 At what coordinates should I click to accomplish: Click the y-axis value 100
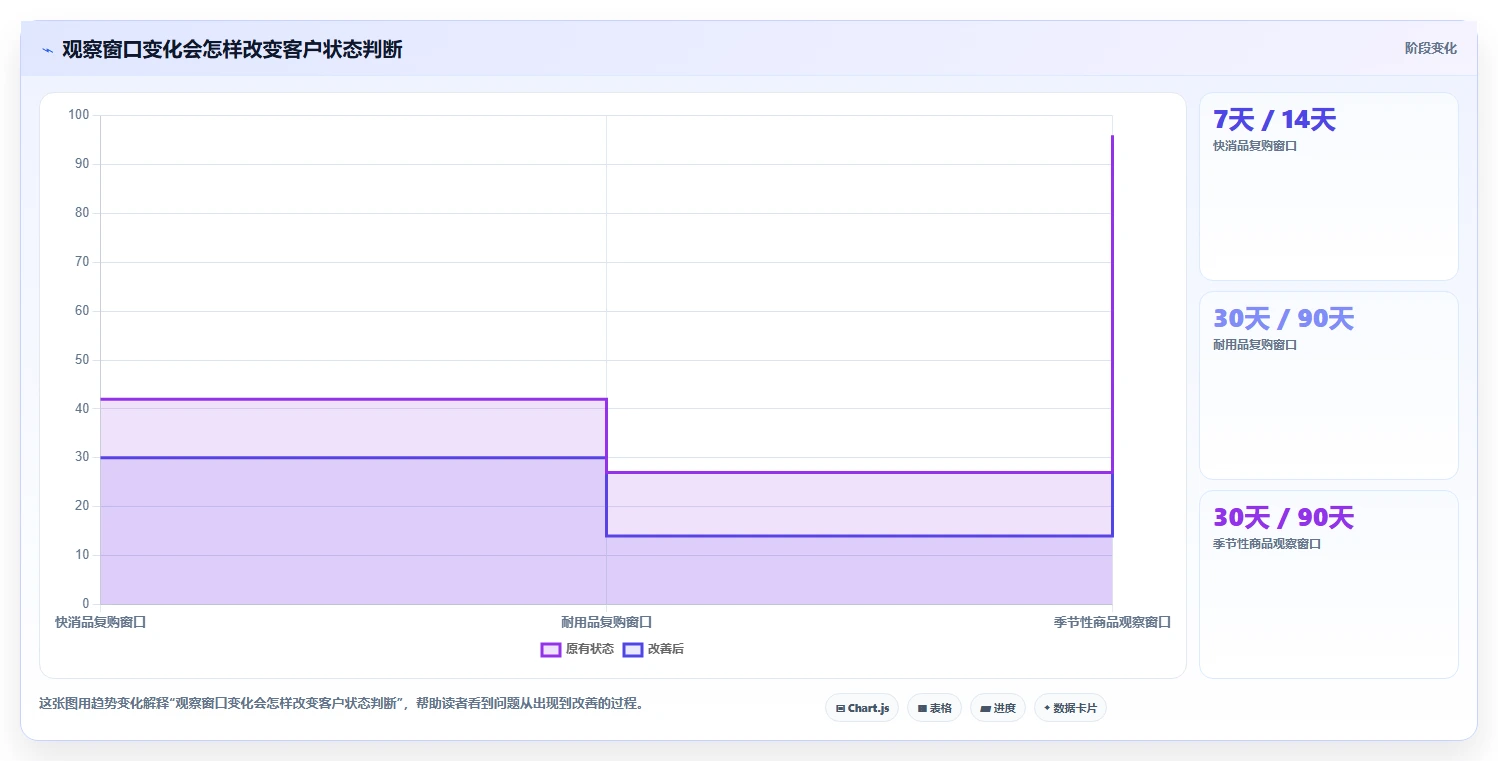pyautogui.click(x=79, y=115)
